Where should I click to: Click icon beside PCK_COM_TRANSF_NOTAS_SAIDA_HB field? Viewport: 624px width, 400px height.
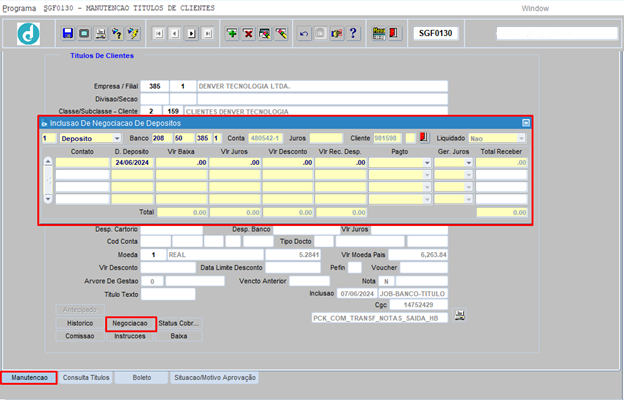(x=459, y=317)
